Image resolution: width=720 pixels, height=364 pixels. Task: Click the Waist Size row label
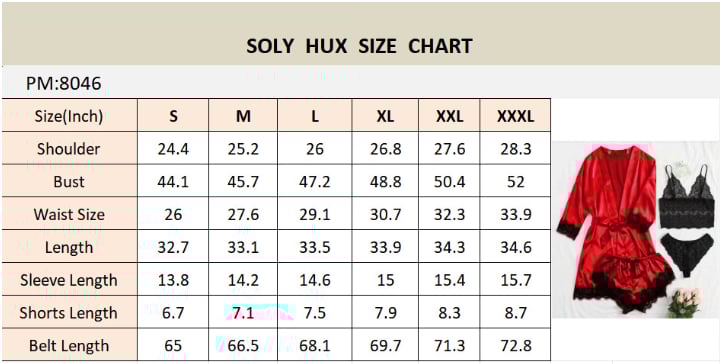pos(69,214)
